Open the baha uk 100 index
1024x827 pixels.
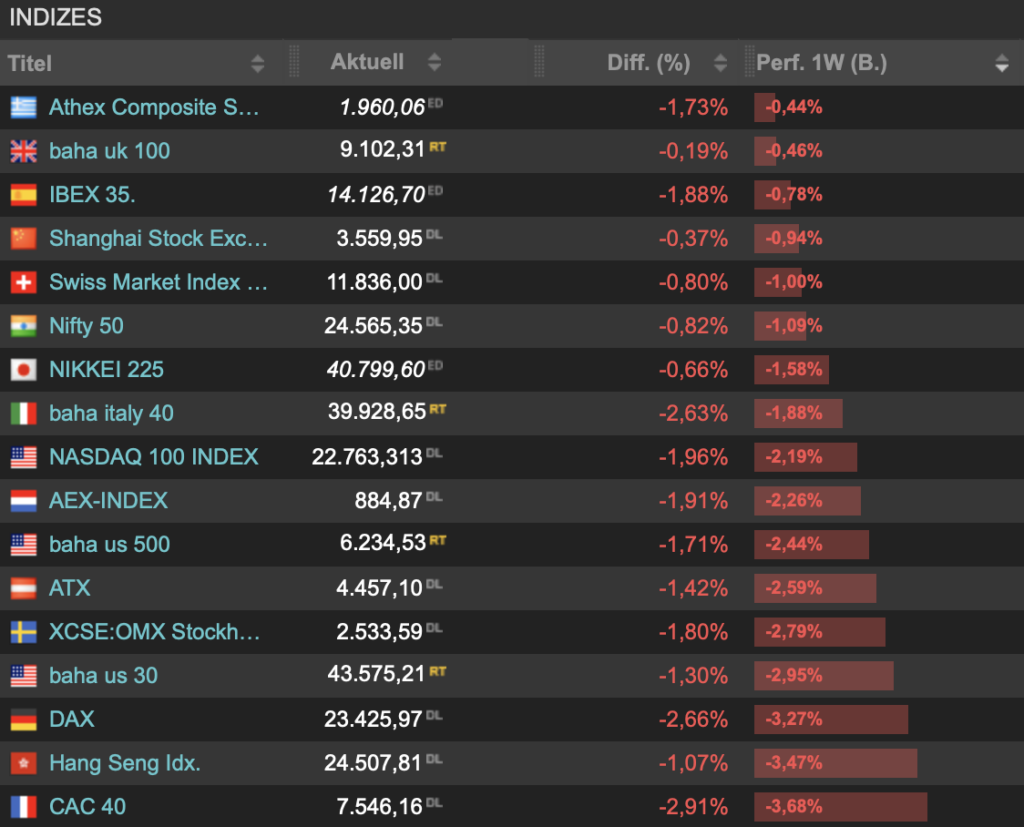coord(110,151)
